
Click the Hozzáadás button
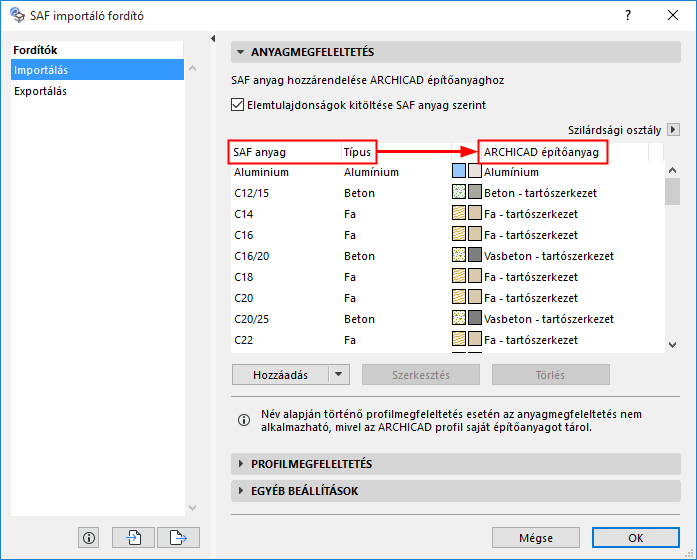coord(280,375)
